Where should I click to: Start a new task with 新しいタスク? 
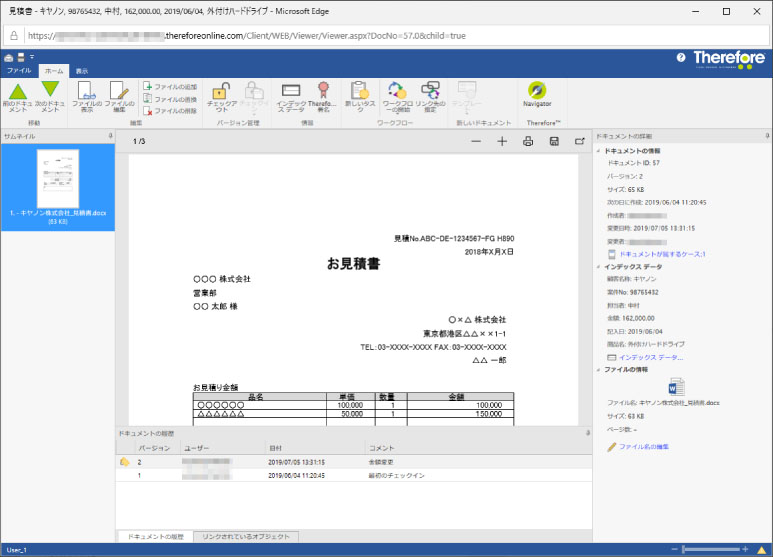click(x=359, y=96)
